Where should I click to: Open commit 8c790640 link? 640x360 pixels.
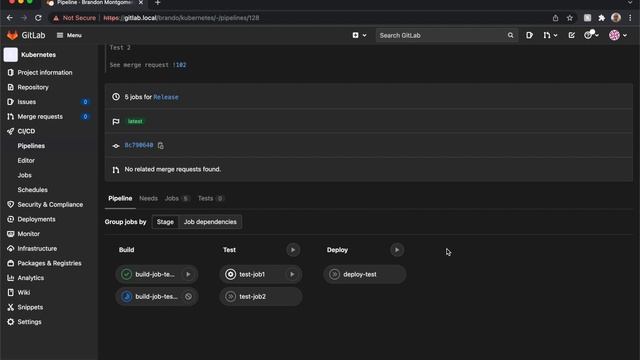[139, 145]
